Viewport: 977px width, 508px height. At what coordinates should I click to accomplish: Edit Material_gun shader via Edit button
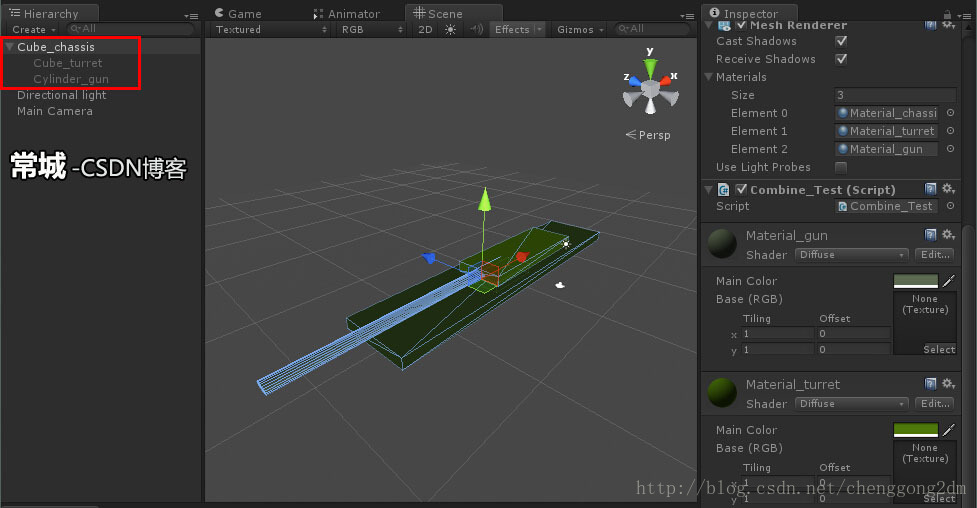coord(934,255)
